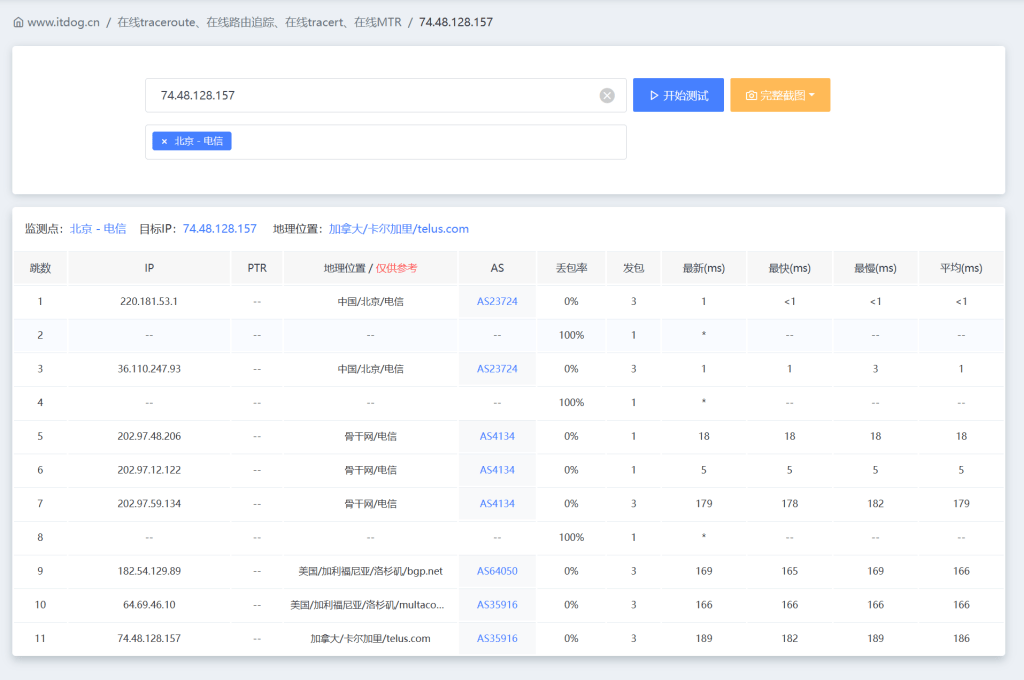Click the 监测点 label
Screen dimensions: 1024x680
pos(44,229)
